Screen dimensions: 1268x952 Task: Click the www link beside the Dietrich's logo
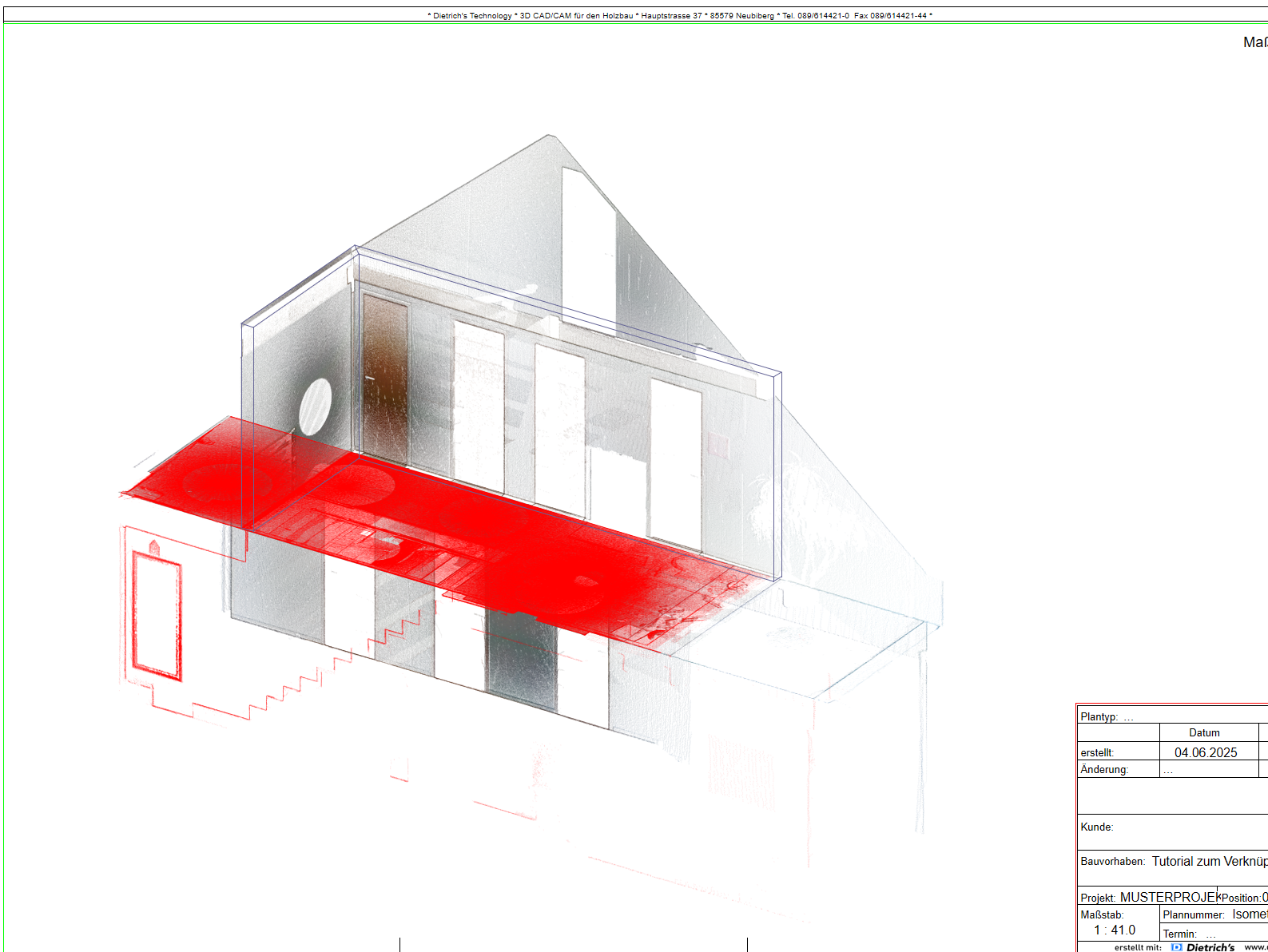(1255, 947)
